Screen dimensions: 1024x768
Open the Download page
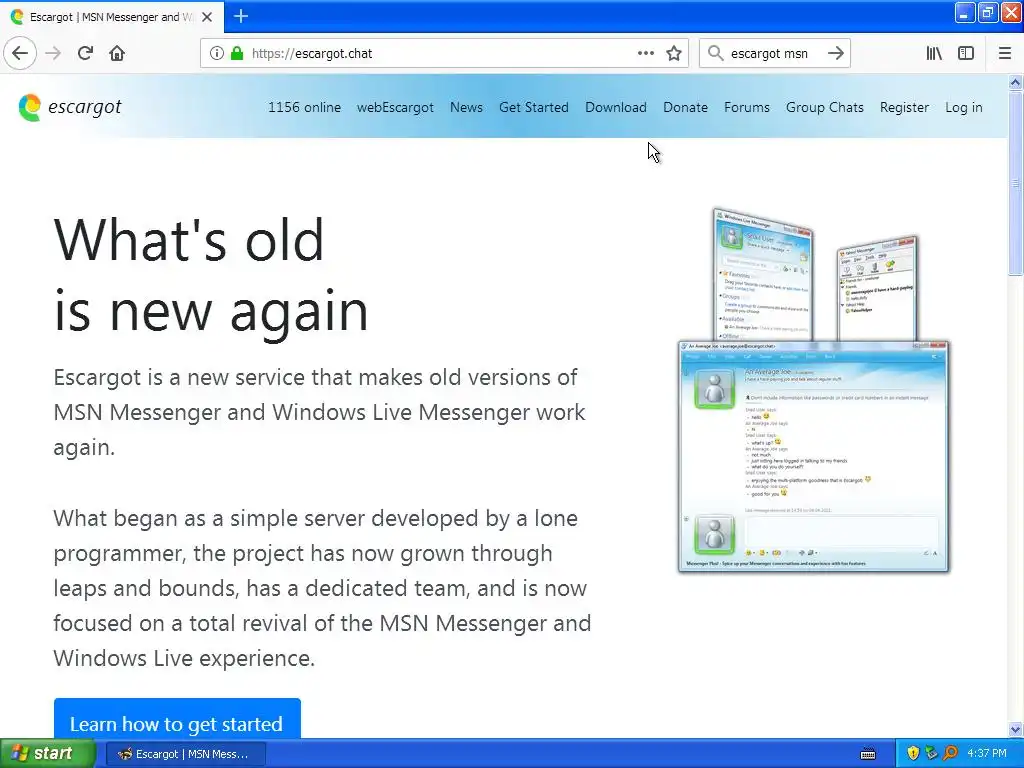616,107
